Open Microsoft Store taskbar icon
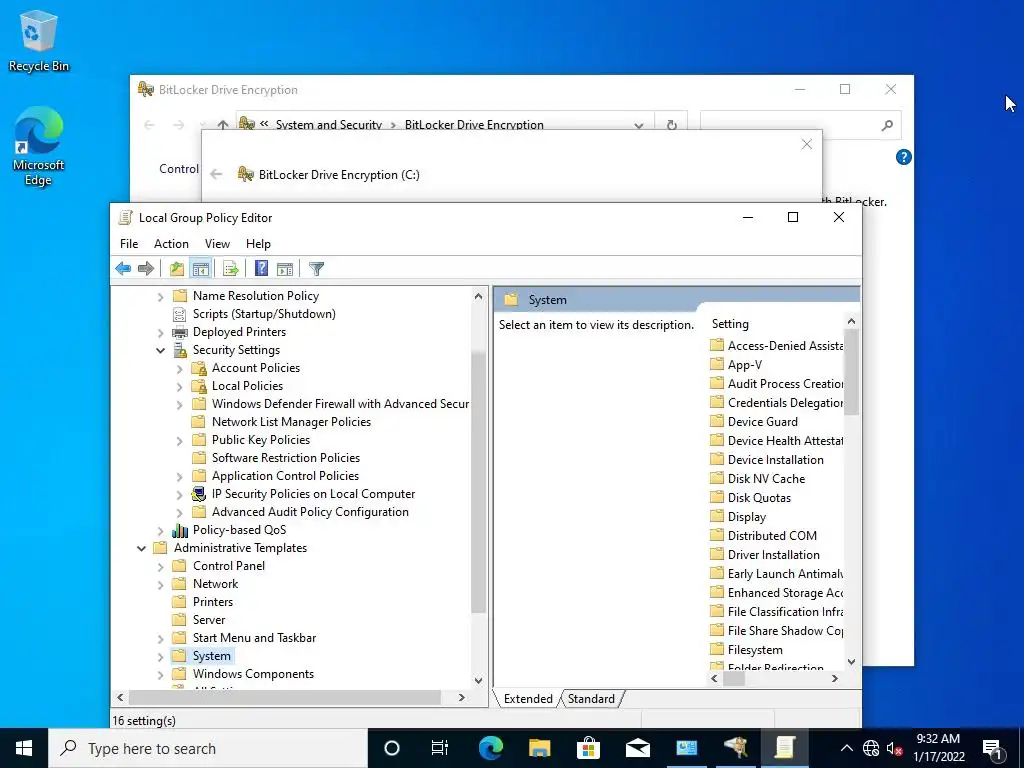Screen dimensions: 1024x768 tap(588, 748)
